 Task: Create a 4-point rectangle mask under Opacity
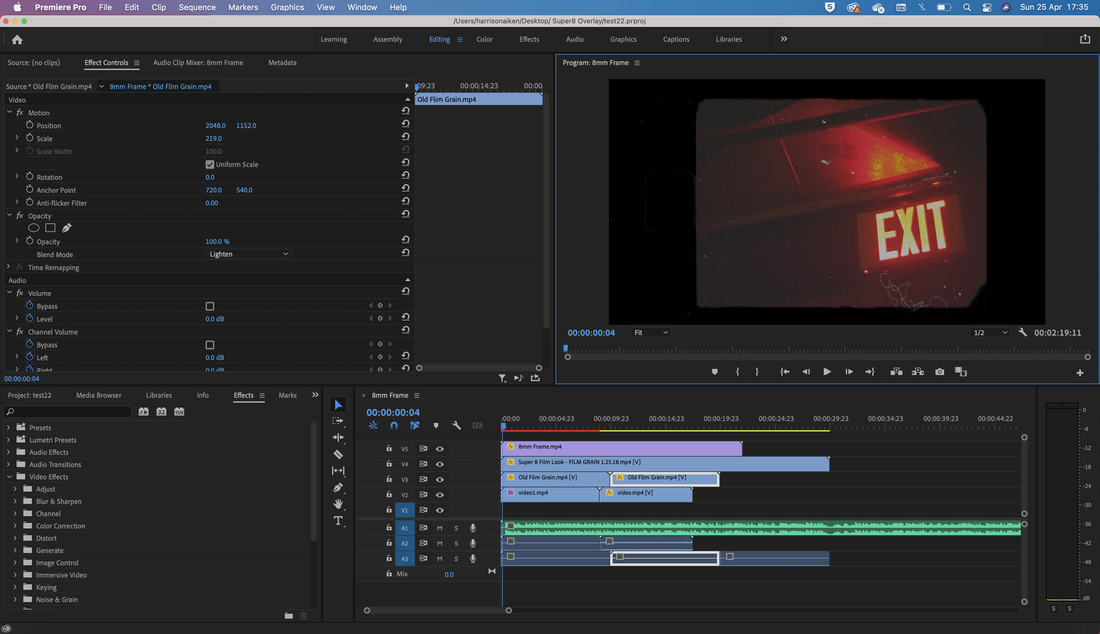(51, 228)
